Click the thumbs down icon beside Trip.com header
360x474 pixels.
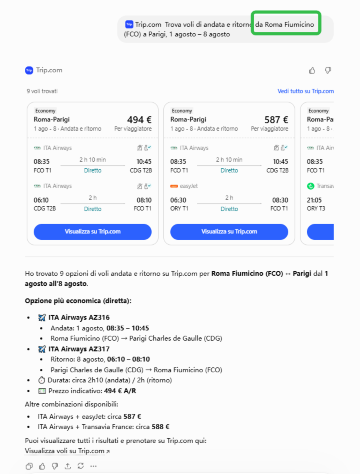[328, 70]
